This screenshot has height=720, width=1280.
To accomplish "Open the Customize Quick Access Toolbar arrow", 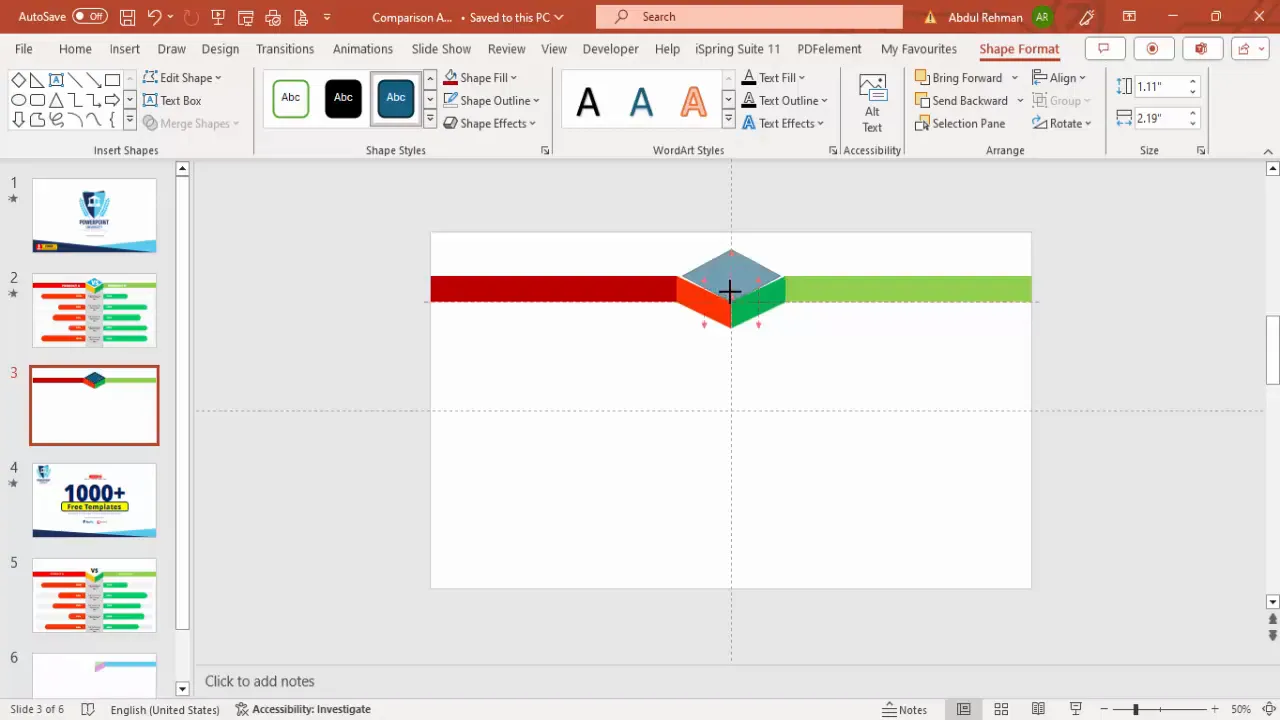I will point(327,17).
